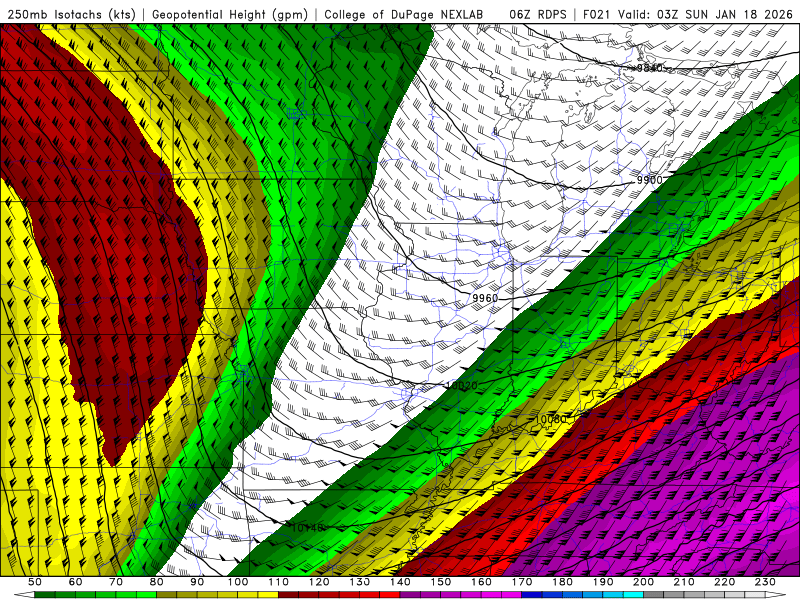Click the 230 value on the color scale

pyautogui.click(x=765, y=582)
